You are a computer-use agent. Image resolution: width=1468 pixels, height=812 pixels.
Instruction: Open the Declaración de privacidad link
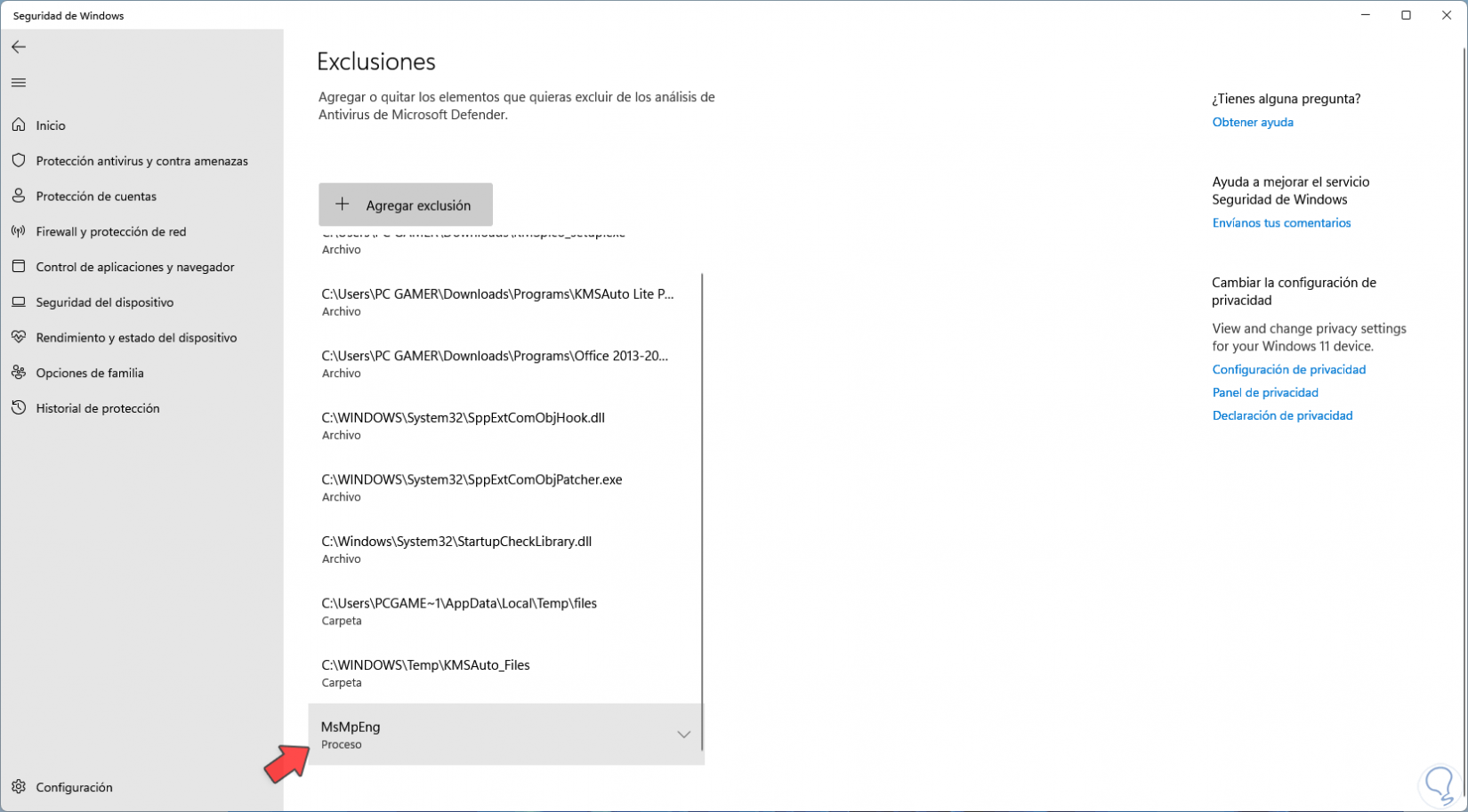click(x=1282, y=415)
